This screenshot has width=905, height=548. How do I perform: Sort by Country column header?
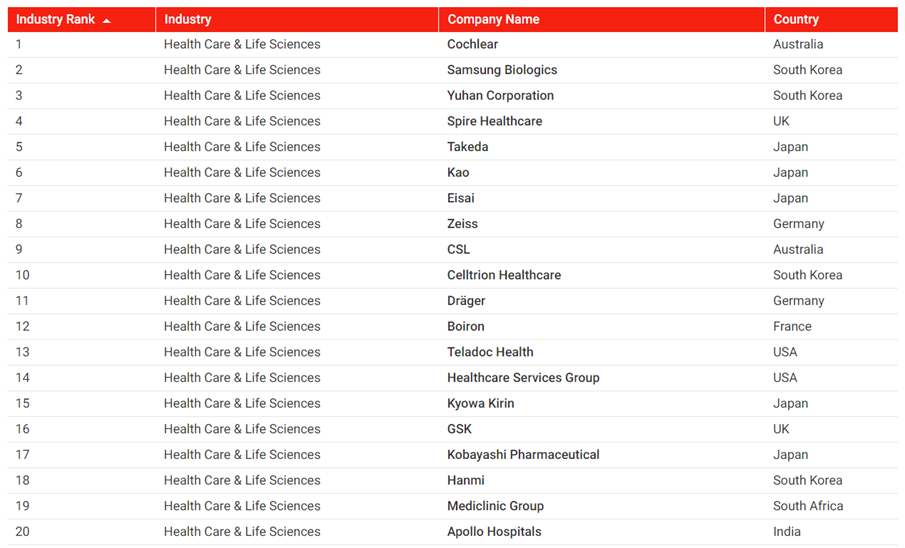(x=796, y=19)
